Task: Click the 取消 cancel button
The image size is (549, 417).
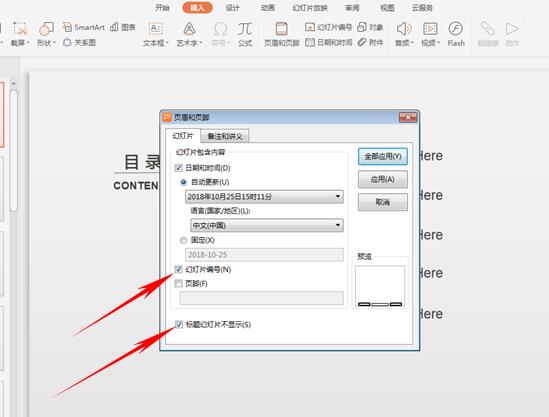Action: pyautogui.click(x=383, y=202)
